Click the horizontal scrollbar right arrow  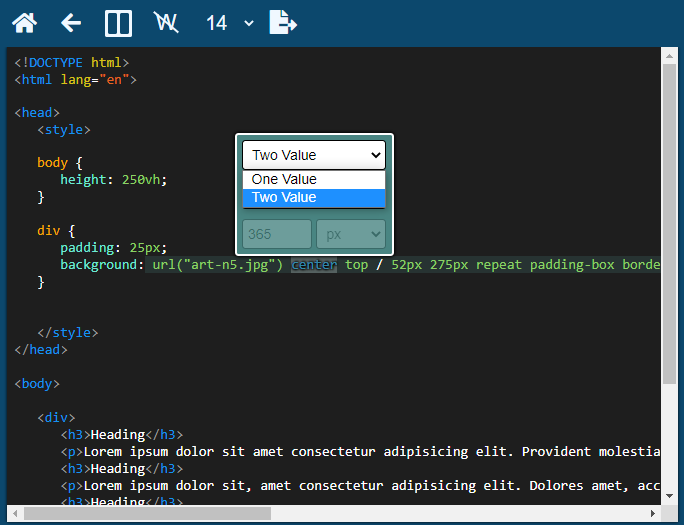[x=653, y=513]
